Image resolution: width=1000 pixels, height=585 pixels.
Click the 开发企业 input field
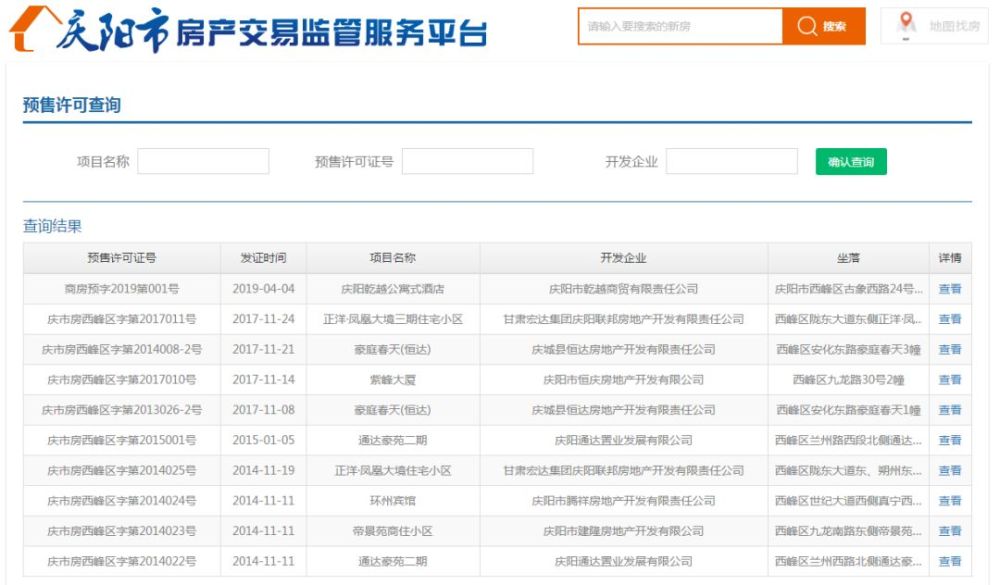pyautogui.click(x=732, y=161)
